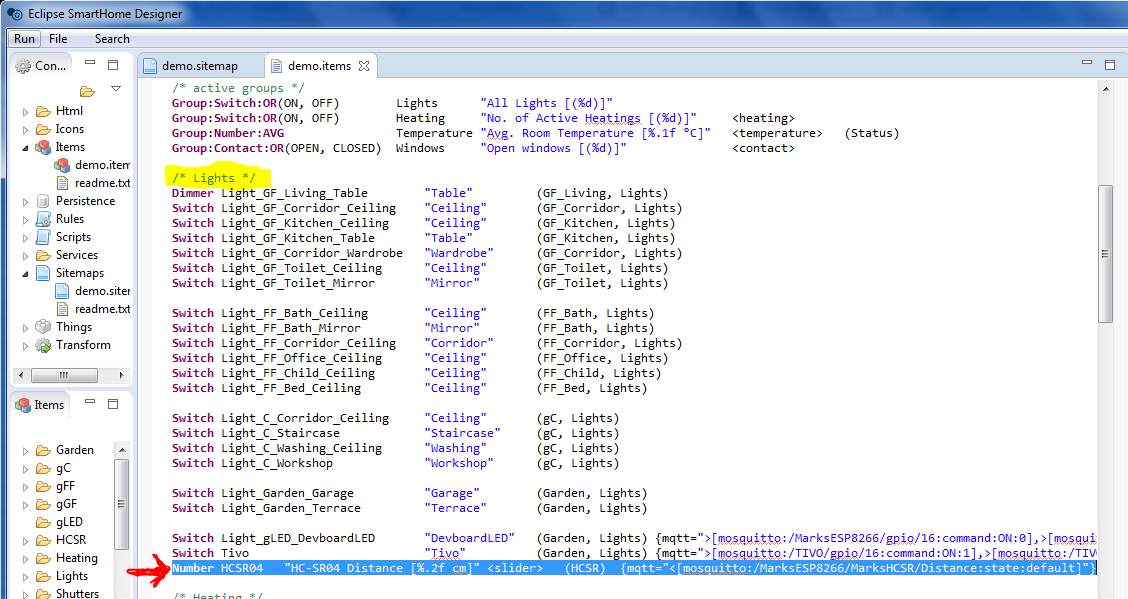Image resolution: width=1128 pixels, height=599 pixels.
Task: Expand the Heating group
Action: (x=25, y=559)
